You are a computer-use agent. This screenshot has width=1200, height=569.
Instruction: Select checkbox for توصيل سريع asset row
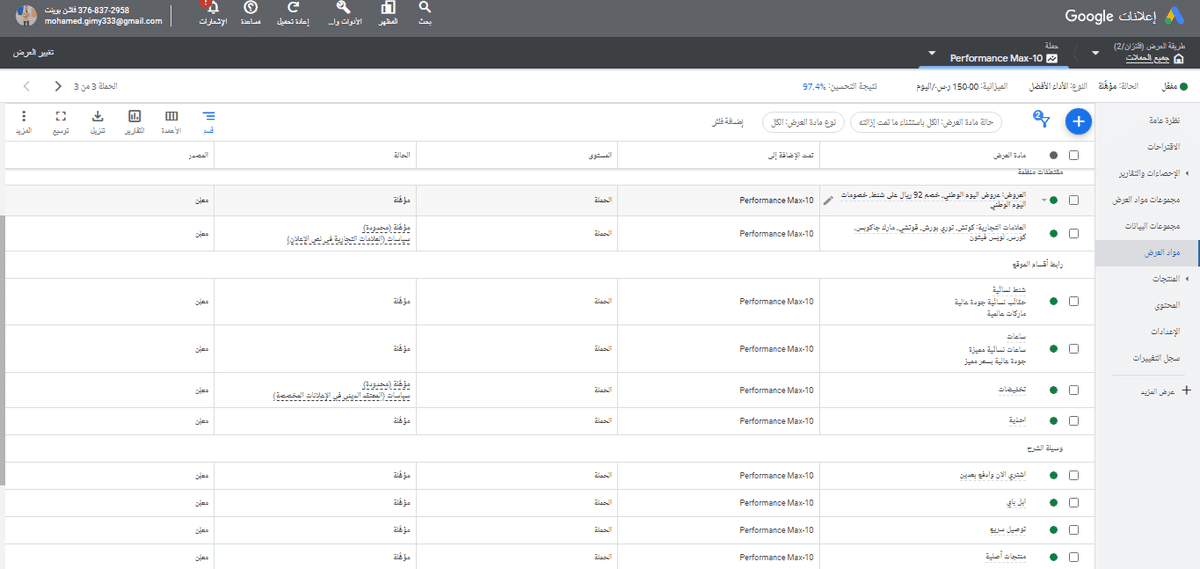pyautogui.click(x=1074, y=529)
